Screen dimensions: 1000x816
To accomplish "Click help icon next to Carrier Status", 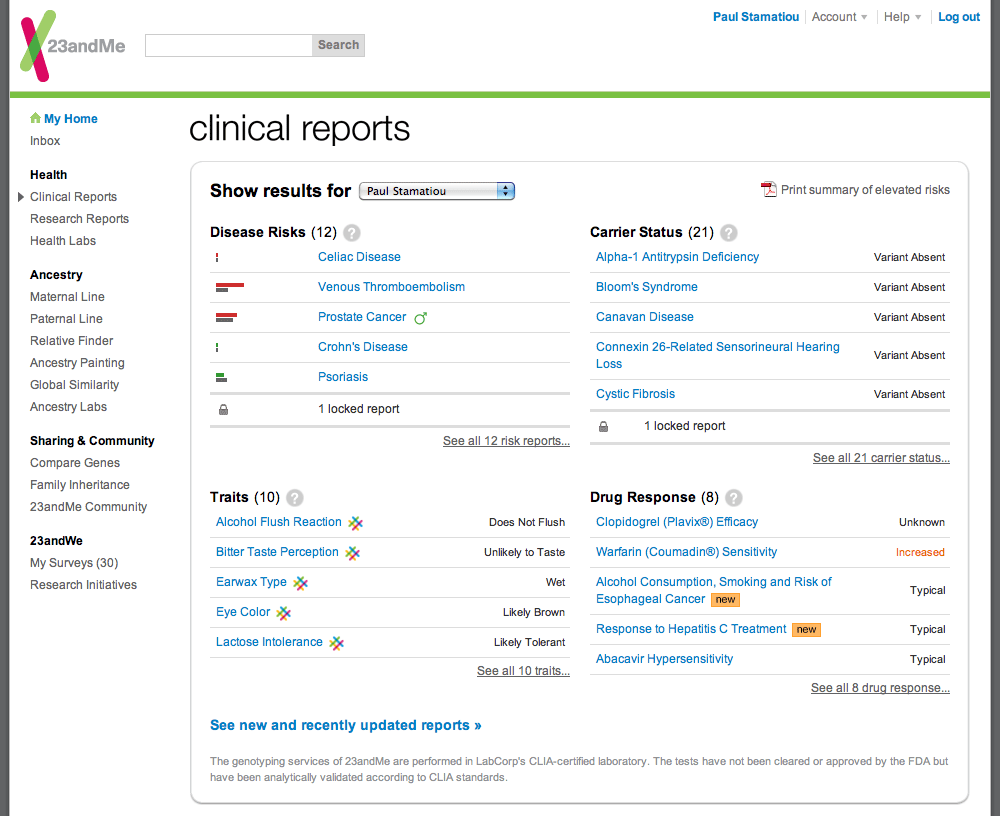I will point(729,233).
